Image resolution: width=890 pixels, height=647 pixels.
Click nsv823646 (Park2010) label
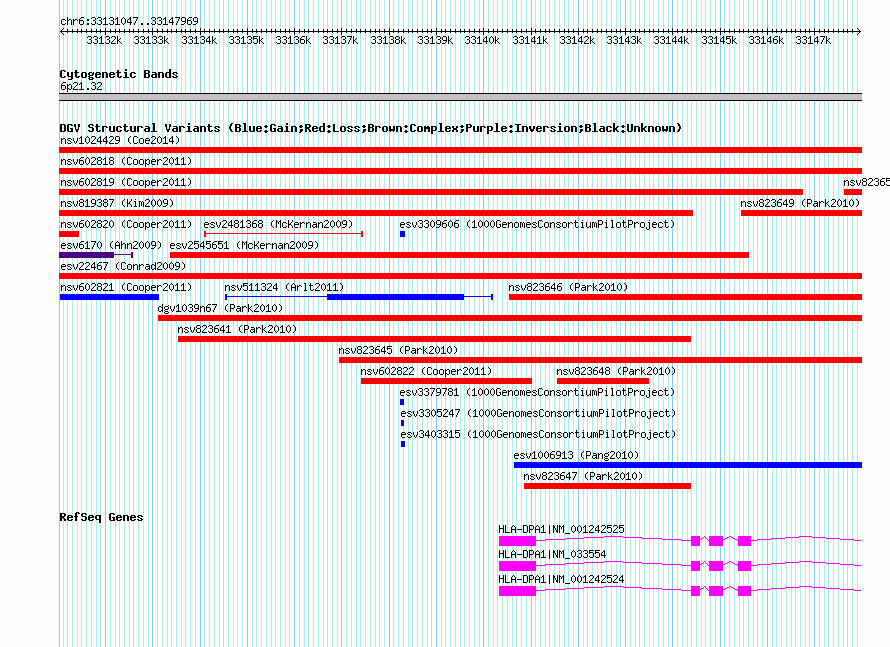(568, 287)
